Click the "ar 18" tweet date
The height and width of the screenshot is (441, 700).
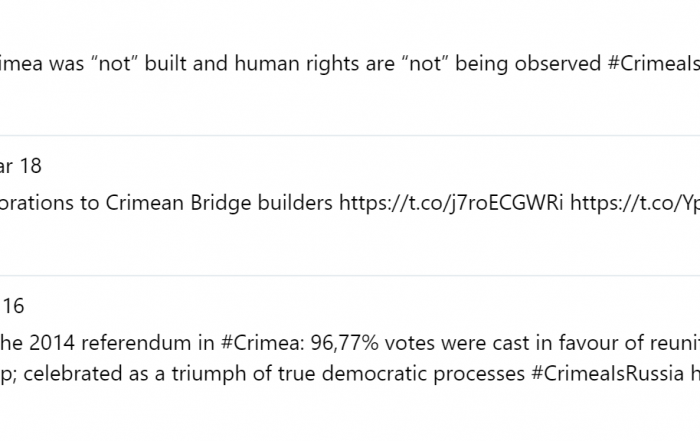click(21, 166)
